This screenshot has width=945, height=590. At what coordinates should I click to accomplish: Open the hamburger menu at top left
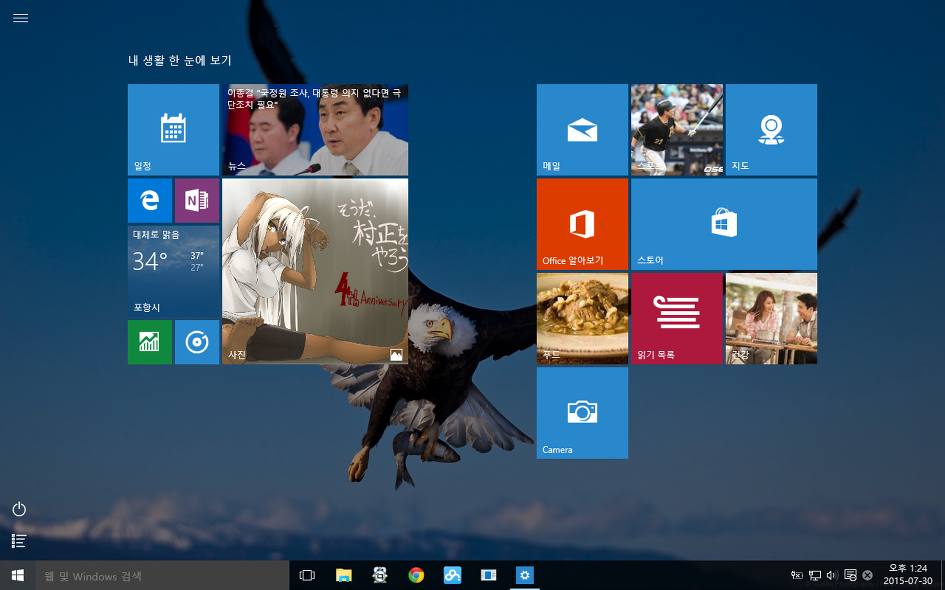coord(20,18)
